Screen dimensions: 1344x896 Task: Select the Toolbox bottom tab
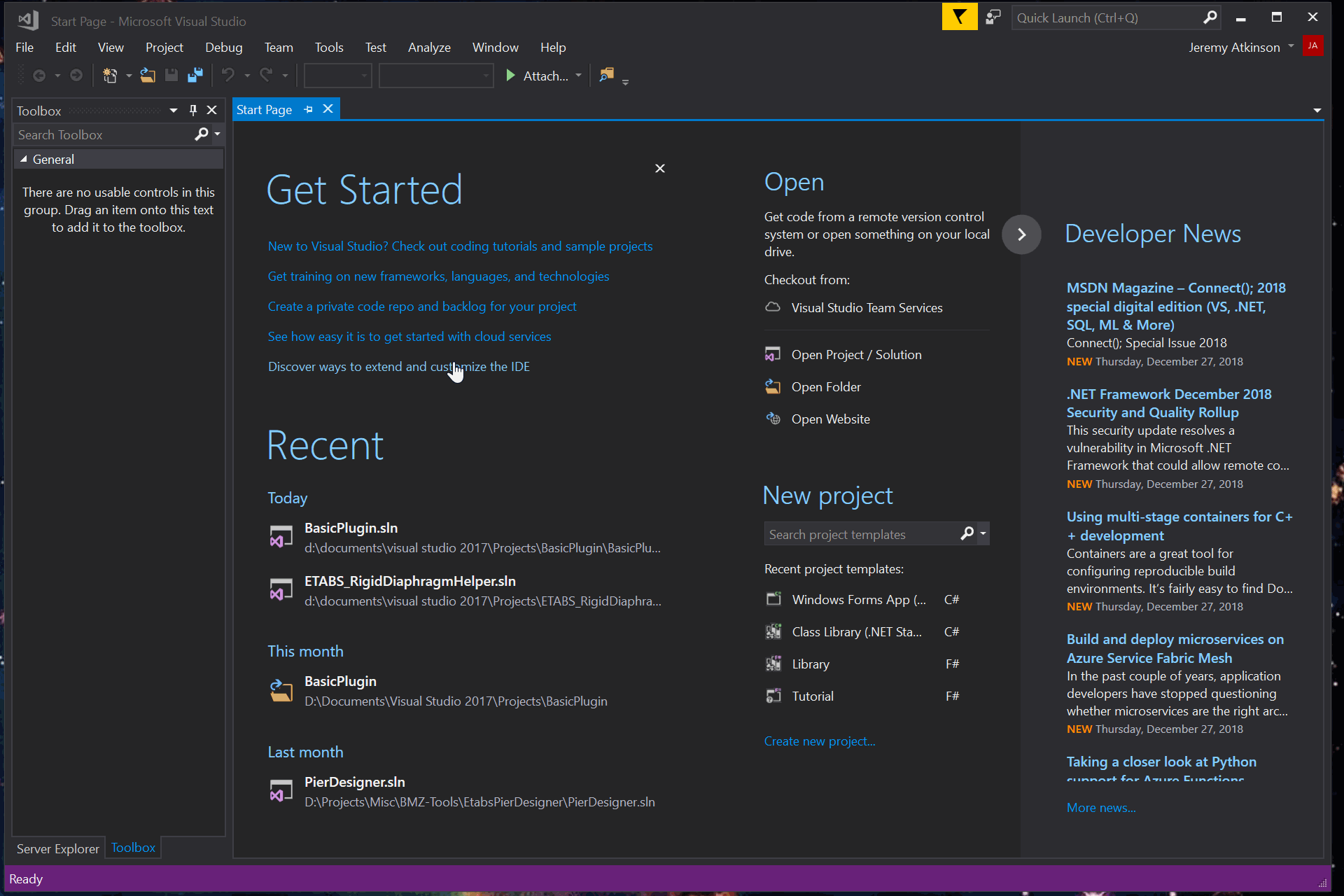(x=133, y=848)
